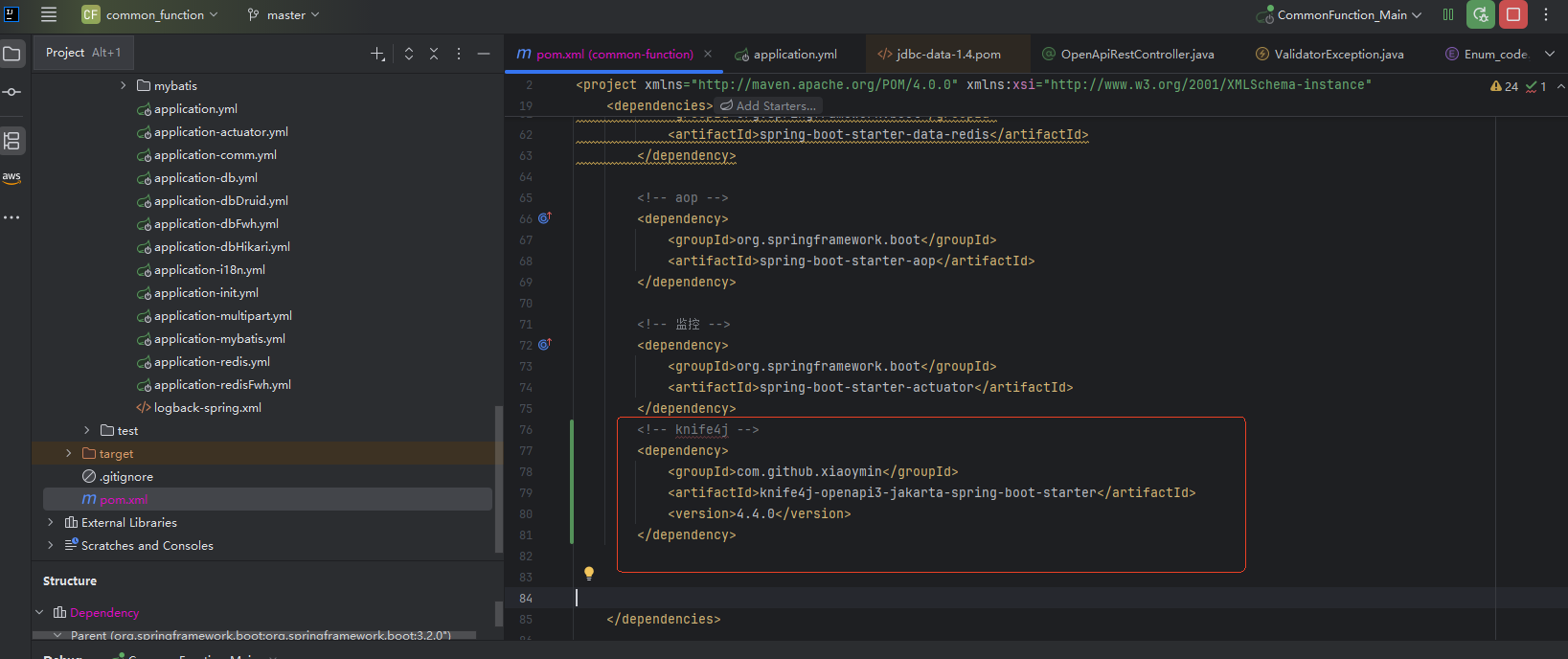Click the Project panel title tab
Viewport: 1568px width, 659px height.
coord(83,53)
